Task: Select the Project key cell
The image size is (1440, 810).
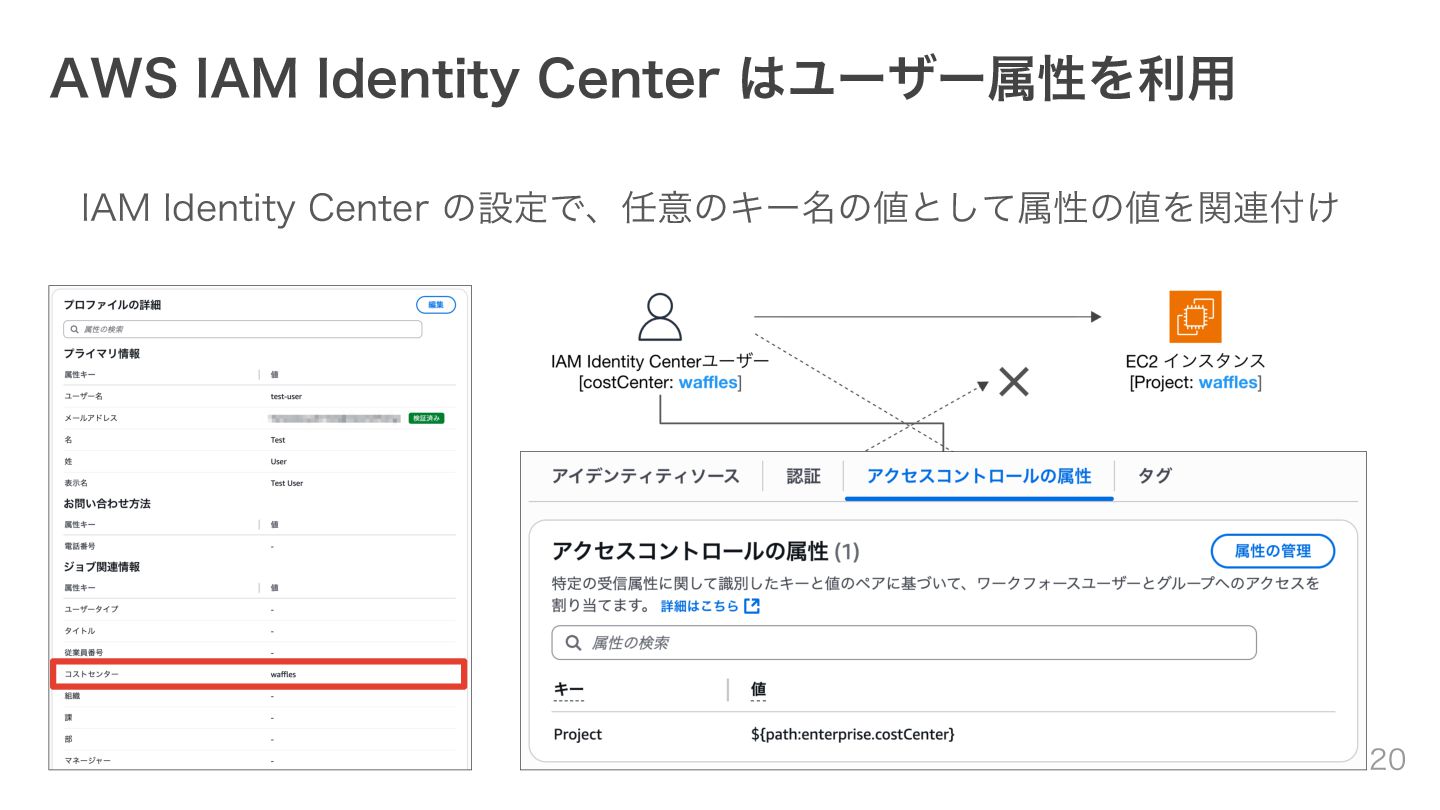Action: coord(578,735)
